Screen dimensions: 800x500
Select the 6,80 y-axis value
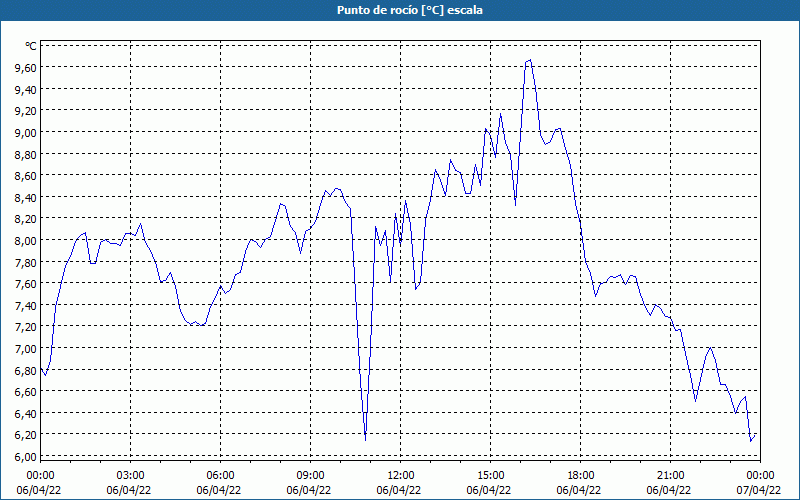pos(26,370)
